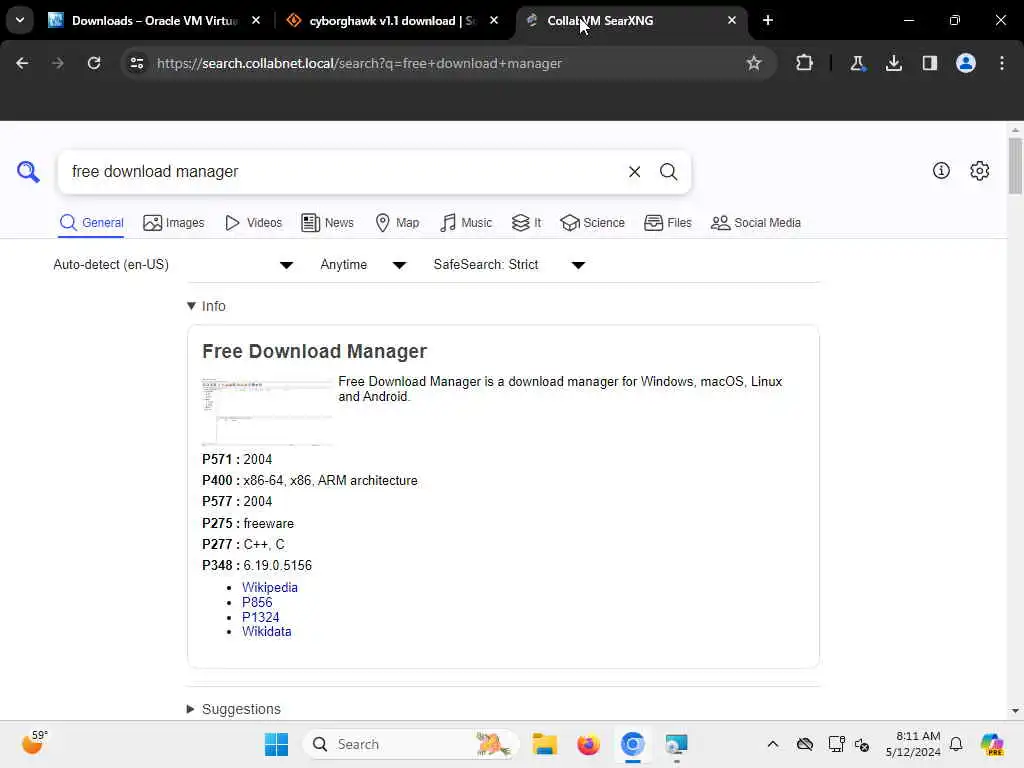Collapse the Info section

[x=206, y=306]
